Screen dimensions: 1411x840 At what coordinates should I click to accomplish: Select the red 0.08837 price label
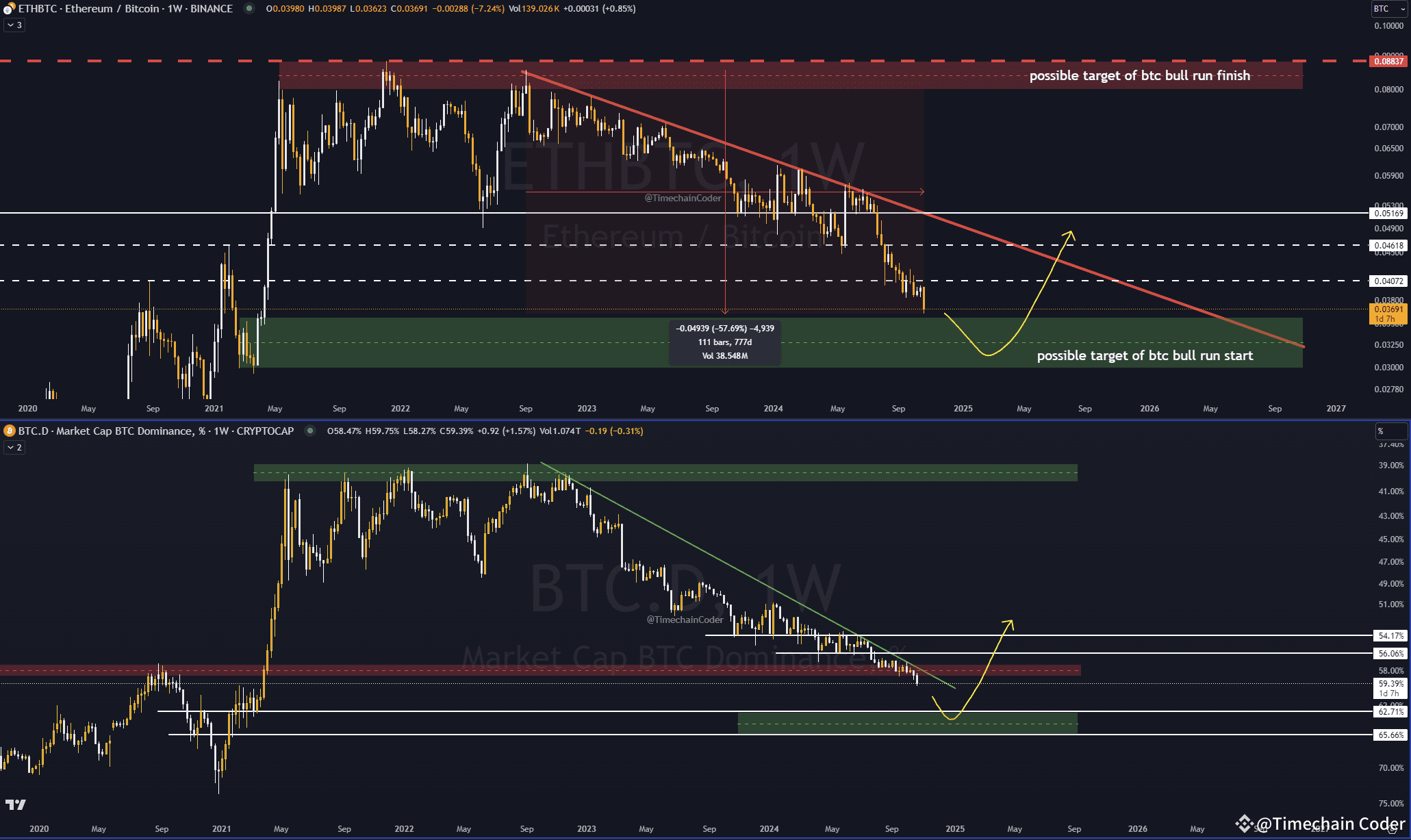[x=1388, y=62]
